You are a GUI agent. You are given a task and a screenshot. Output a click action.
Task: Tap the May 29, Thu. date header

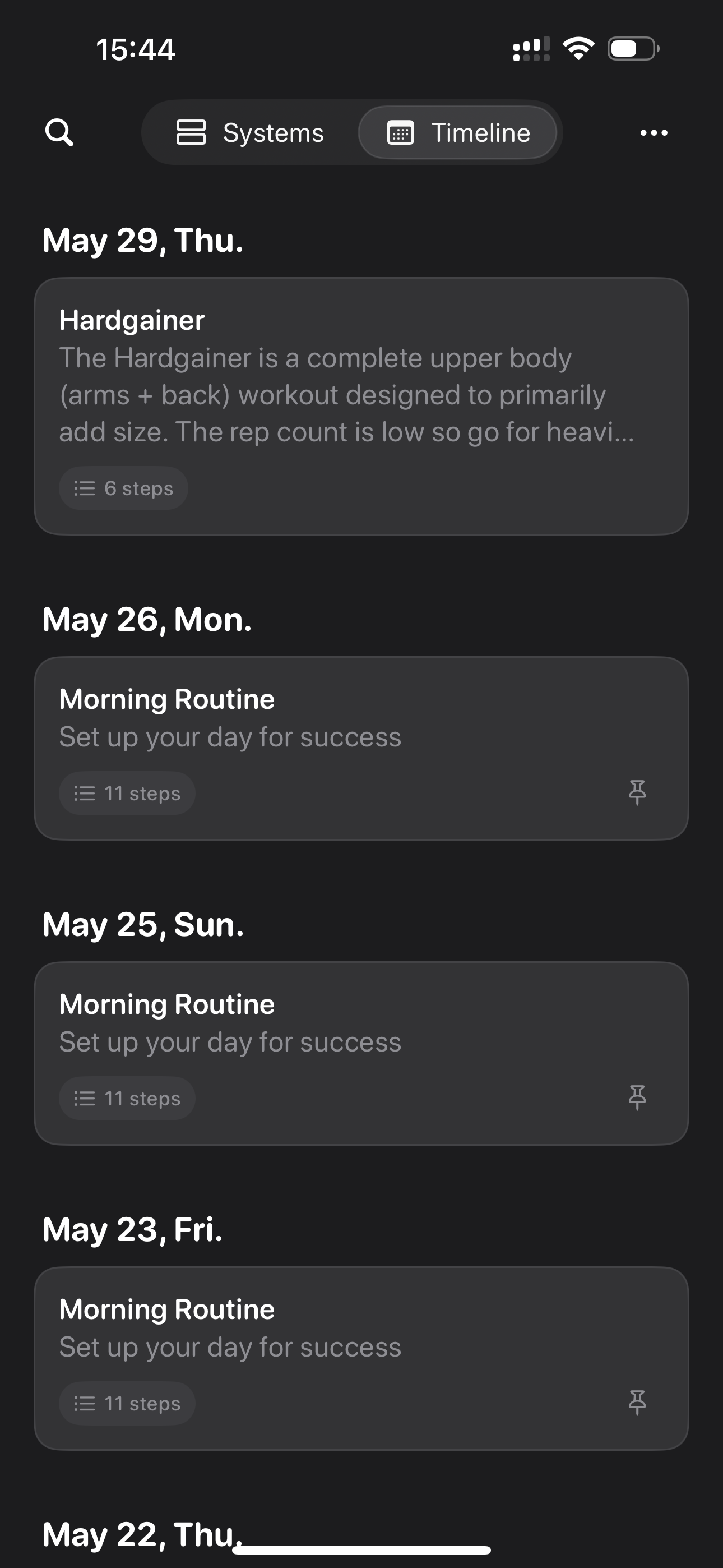coord(143,240)
